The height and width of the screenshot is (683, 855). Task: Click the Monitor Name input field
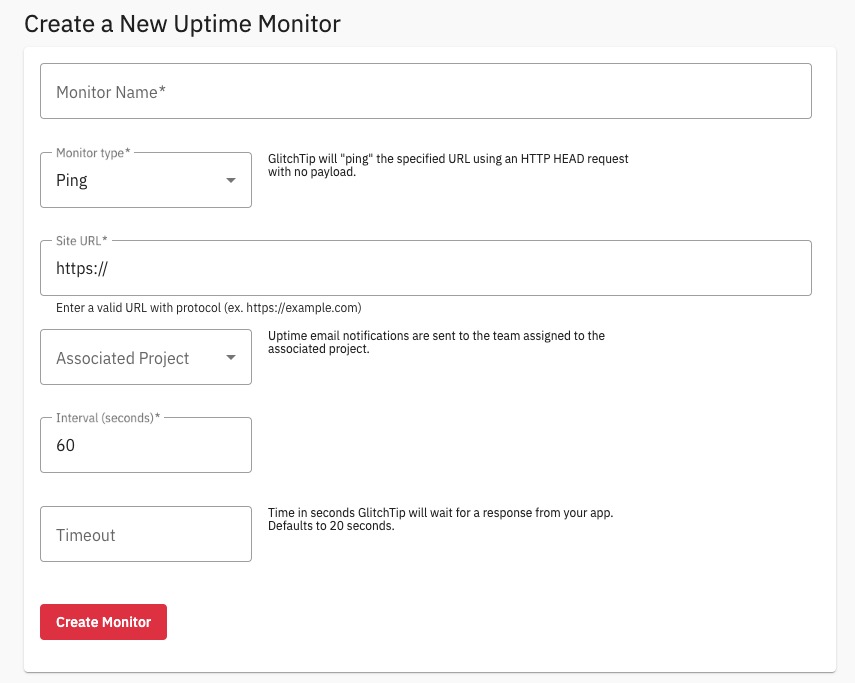pyautogui.click(x=425, y=92)
